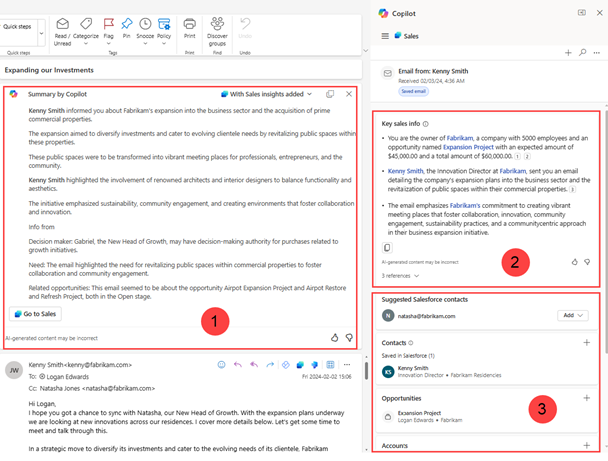Forward Kenny Smith's email
Screen dimensions: 608x461
pos(270,364)
